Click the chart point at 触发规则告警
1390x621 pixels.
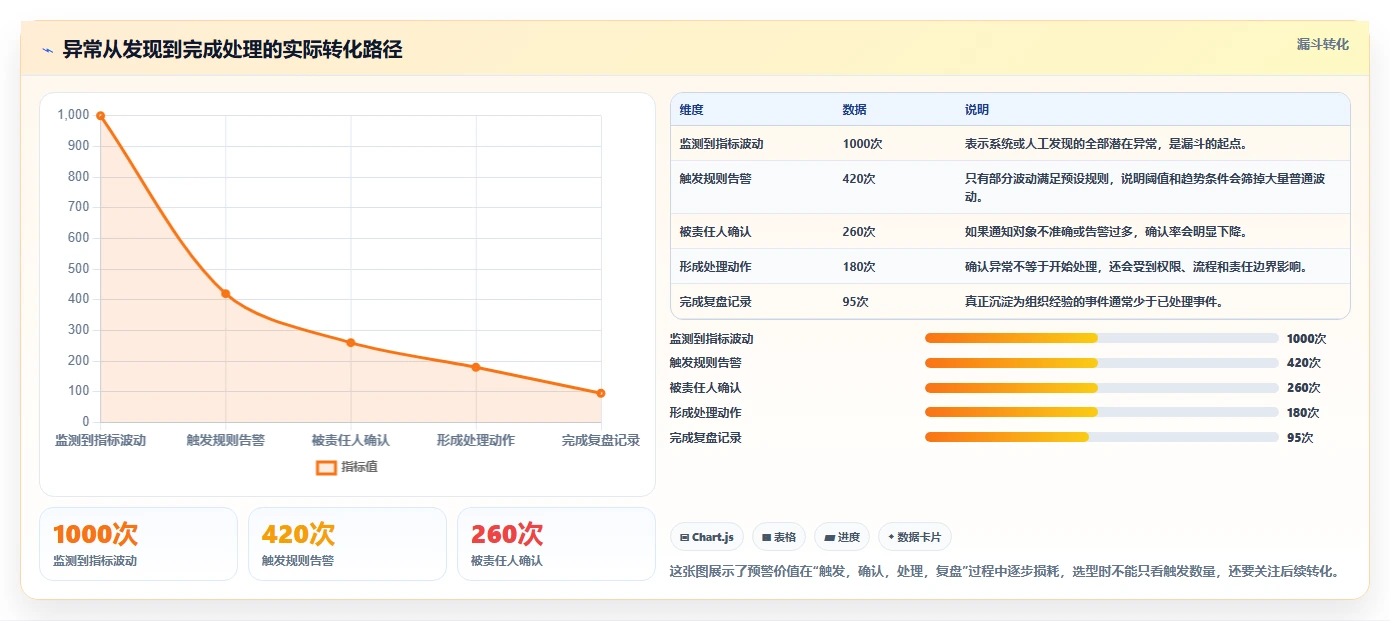coord(226,294)
